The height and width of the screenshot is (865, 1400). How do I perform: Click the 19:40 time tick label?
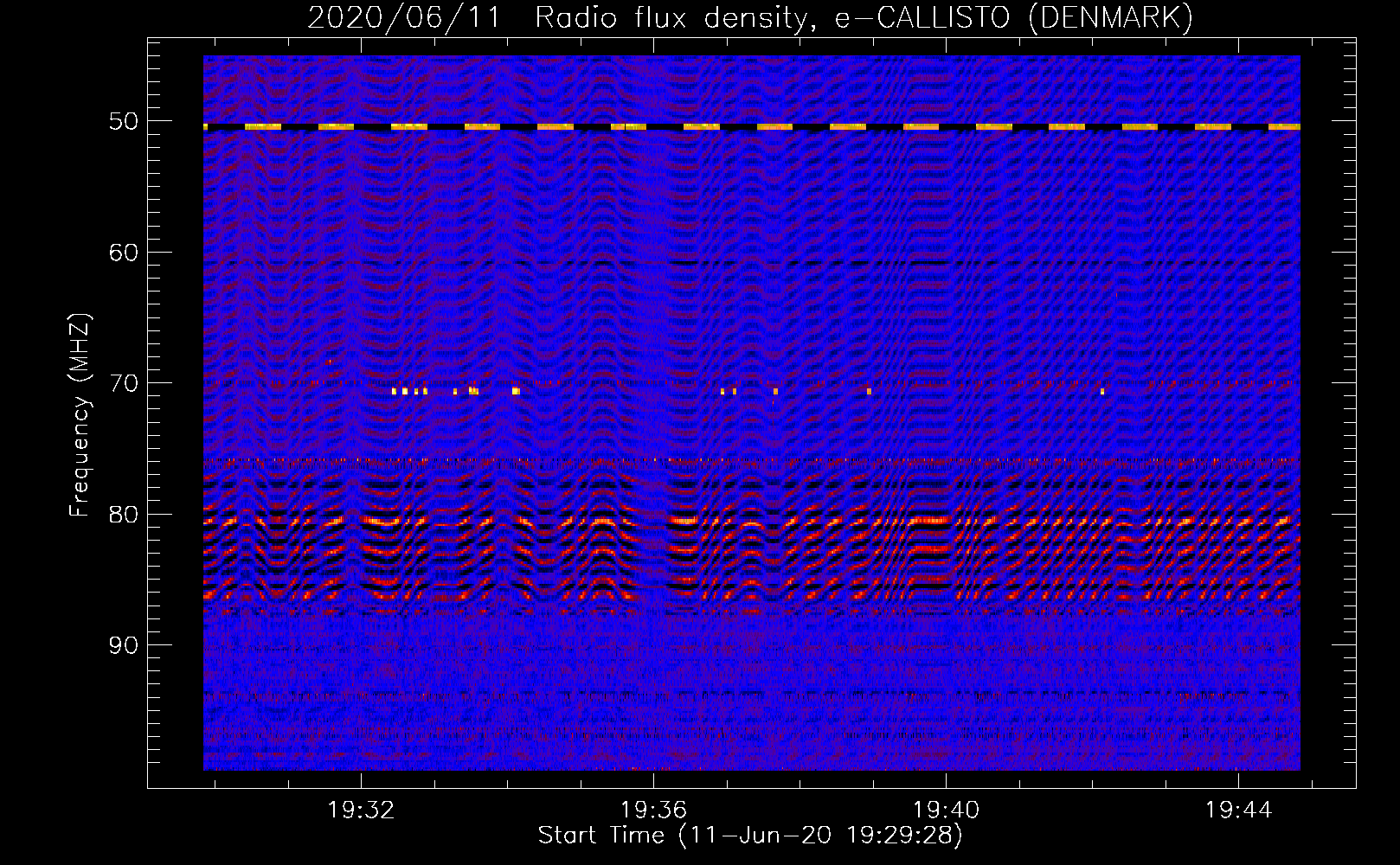(947, 811)
